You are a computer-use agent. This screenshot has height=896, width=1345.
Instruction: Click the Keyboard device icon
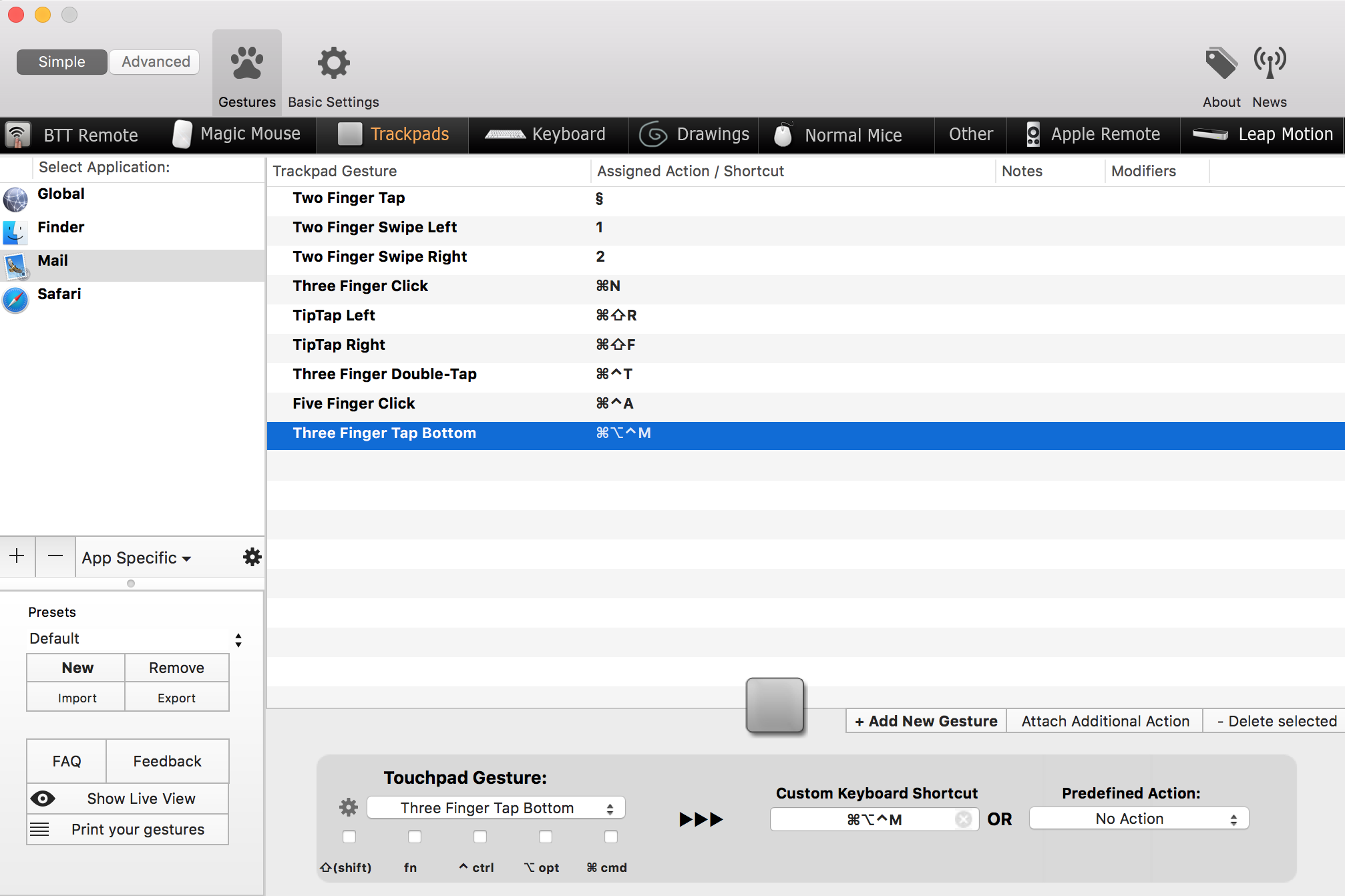(x=505, y=134)
